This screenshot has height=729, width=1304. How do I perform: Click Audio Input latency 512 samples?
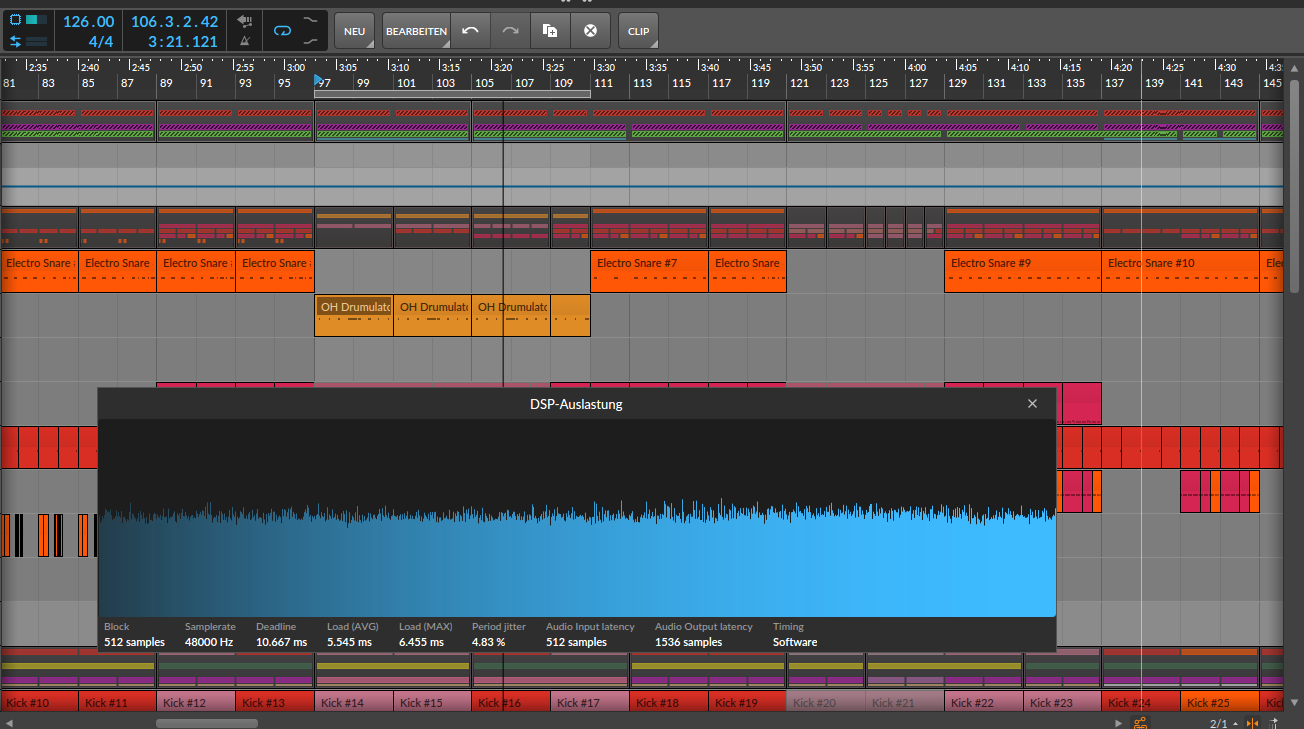coord(576,642)
